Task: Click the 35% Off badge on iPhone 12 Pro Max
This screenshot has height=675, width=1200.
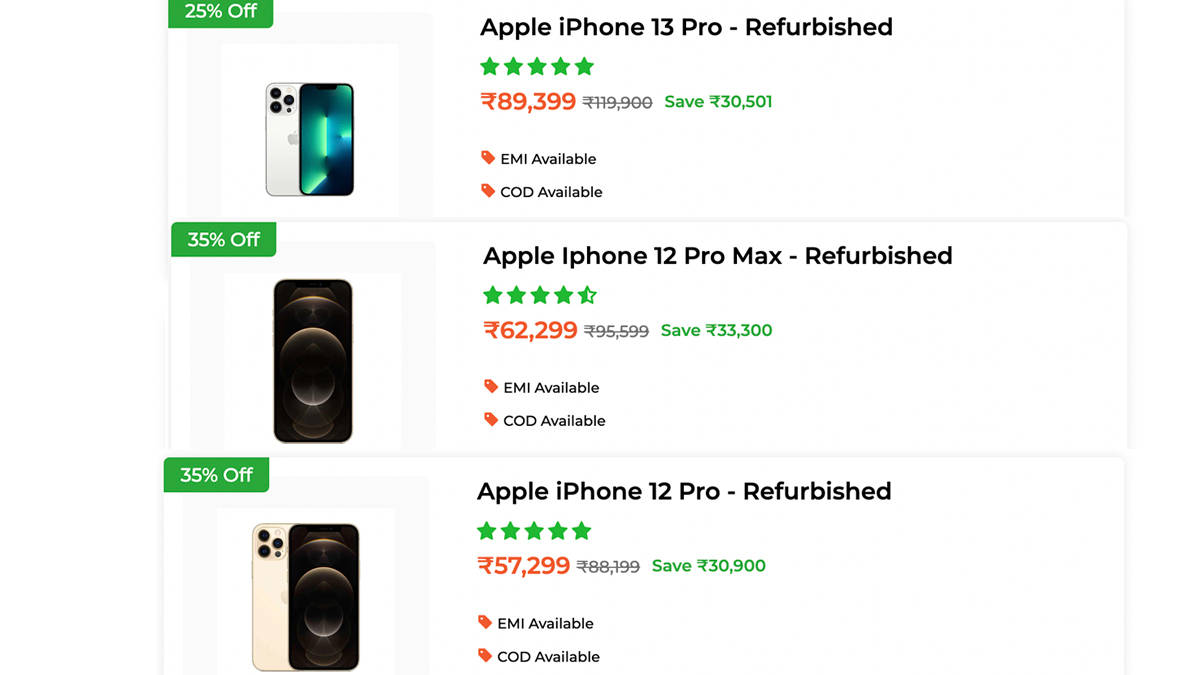Action: [x=223, y=240]
